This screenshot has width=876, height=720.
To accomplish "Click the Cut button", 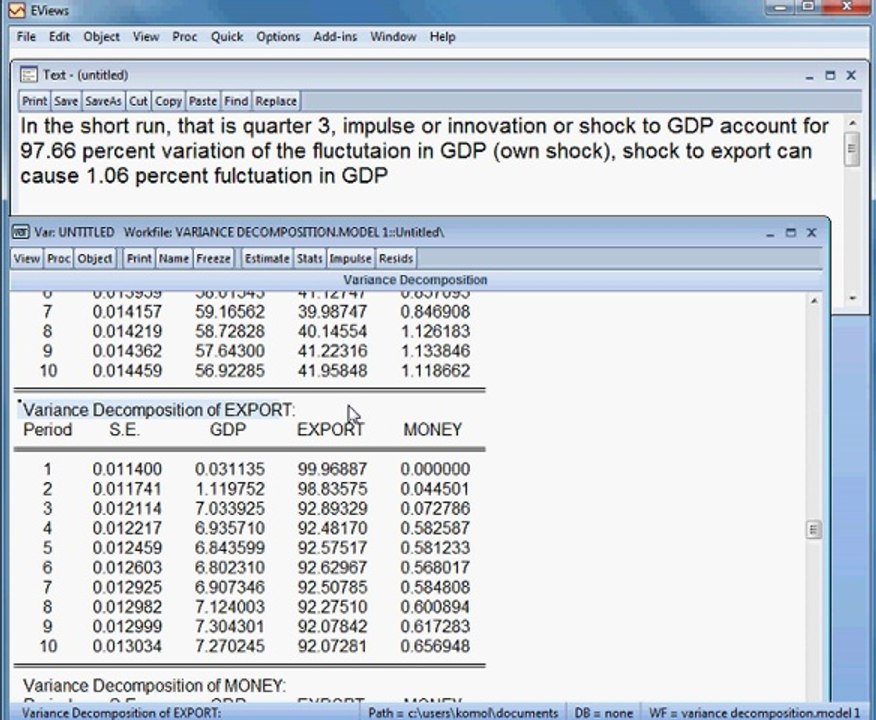I will 138,101.
